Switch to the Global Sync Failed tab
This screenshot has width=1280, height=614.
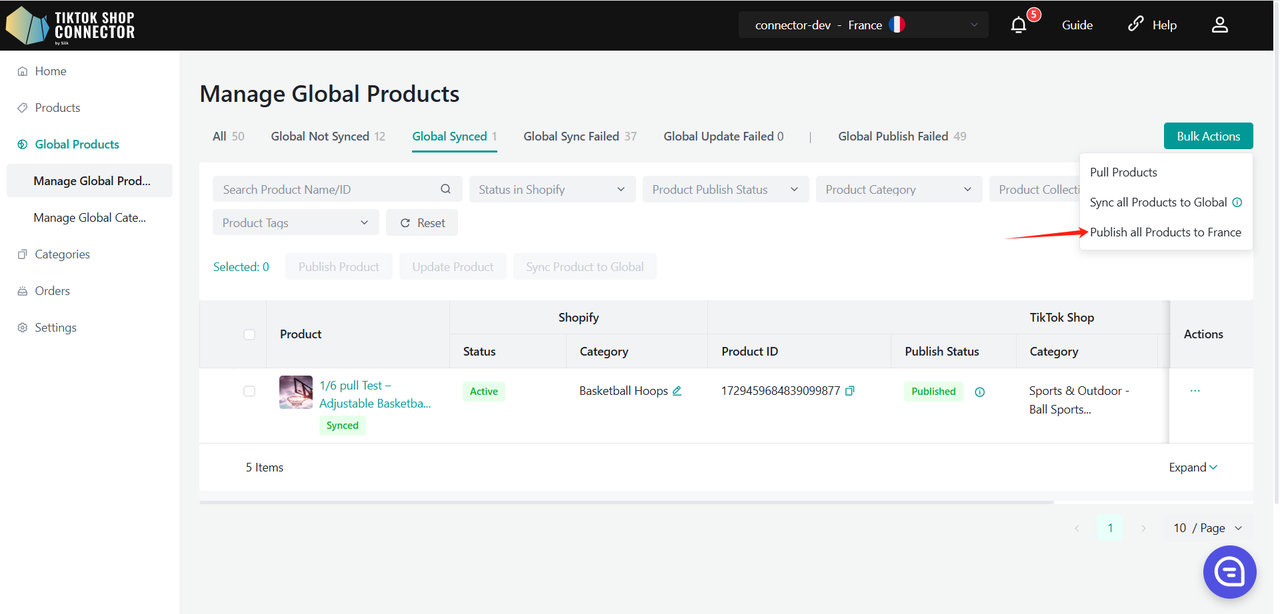(579, 137)
